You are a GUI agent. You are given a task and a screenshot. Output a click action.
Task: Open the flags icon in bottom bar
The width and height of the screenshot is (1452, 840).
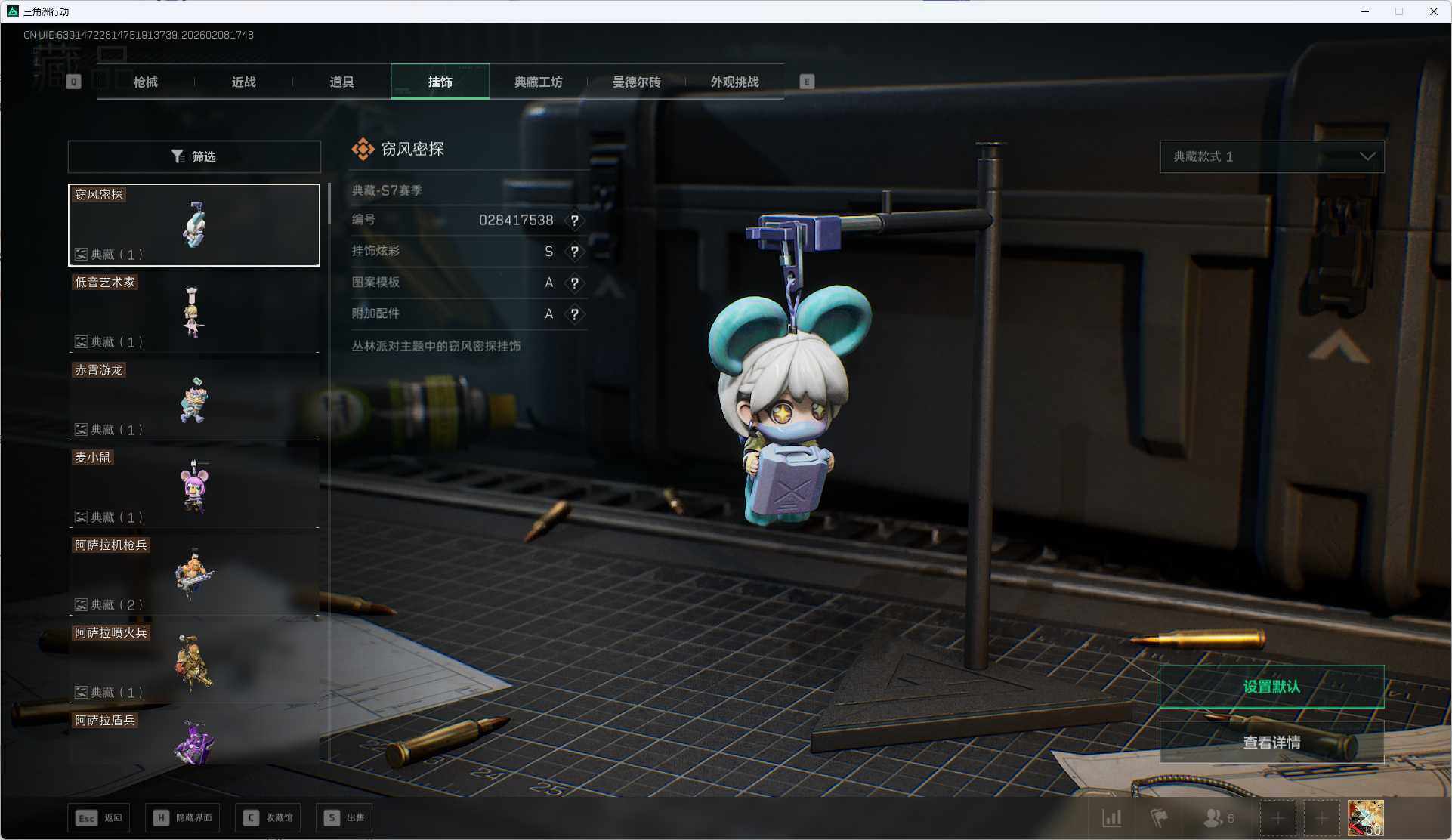pyautogui.click(x=1159, y=818)
